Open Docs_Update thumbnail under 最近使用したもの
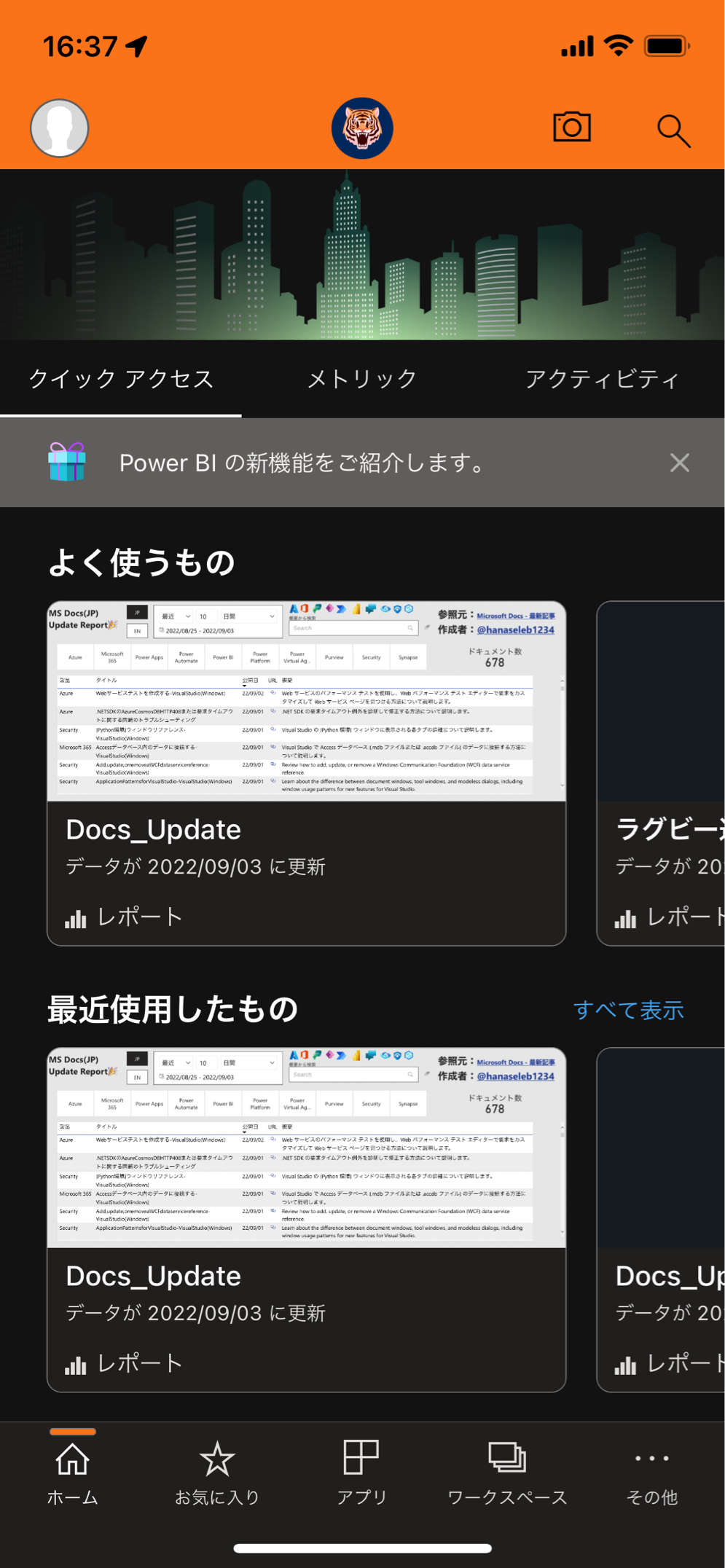The height and width of the screenshot is (1568, 725). click(307, 1148)
